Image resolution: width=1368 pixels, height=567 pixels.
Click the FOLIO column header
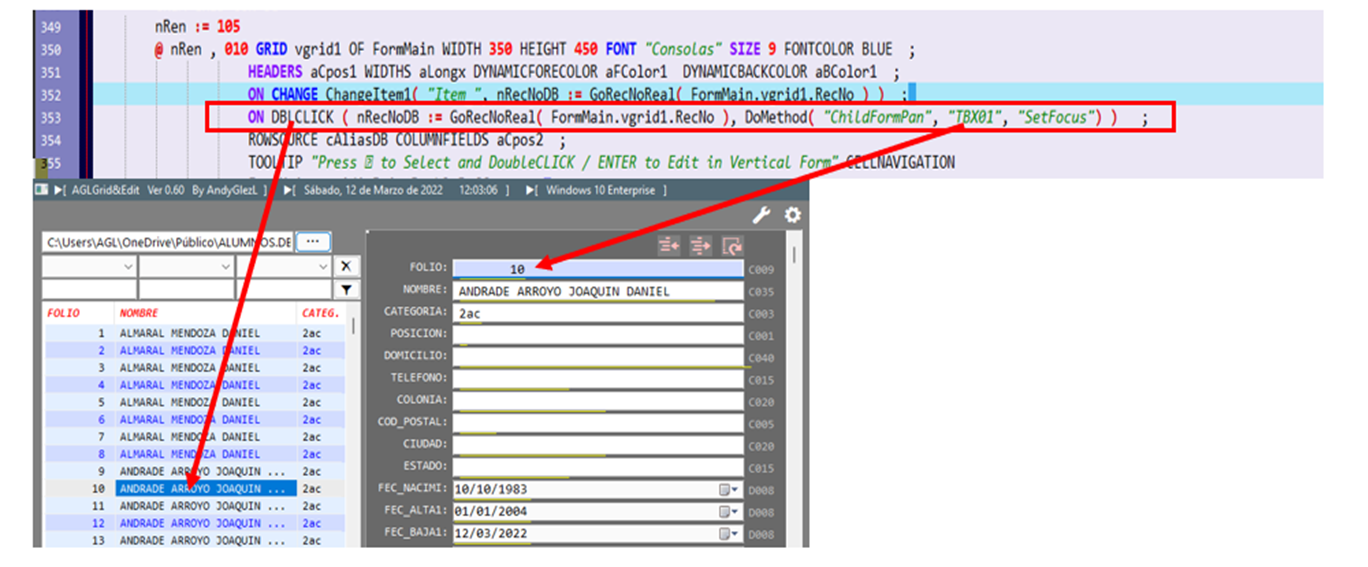63,313
